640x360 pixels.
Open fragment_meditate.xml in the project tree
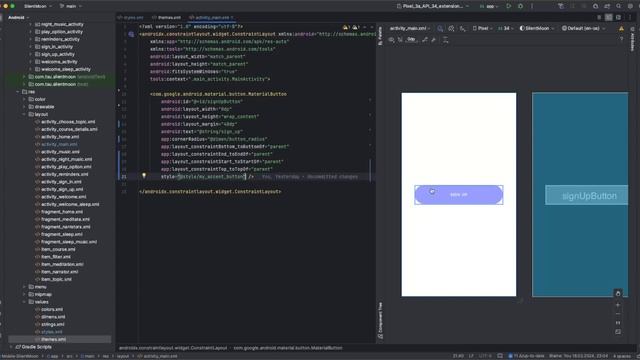tap(65, 219)
